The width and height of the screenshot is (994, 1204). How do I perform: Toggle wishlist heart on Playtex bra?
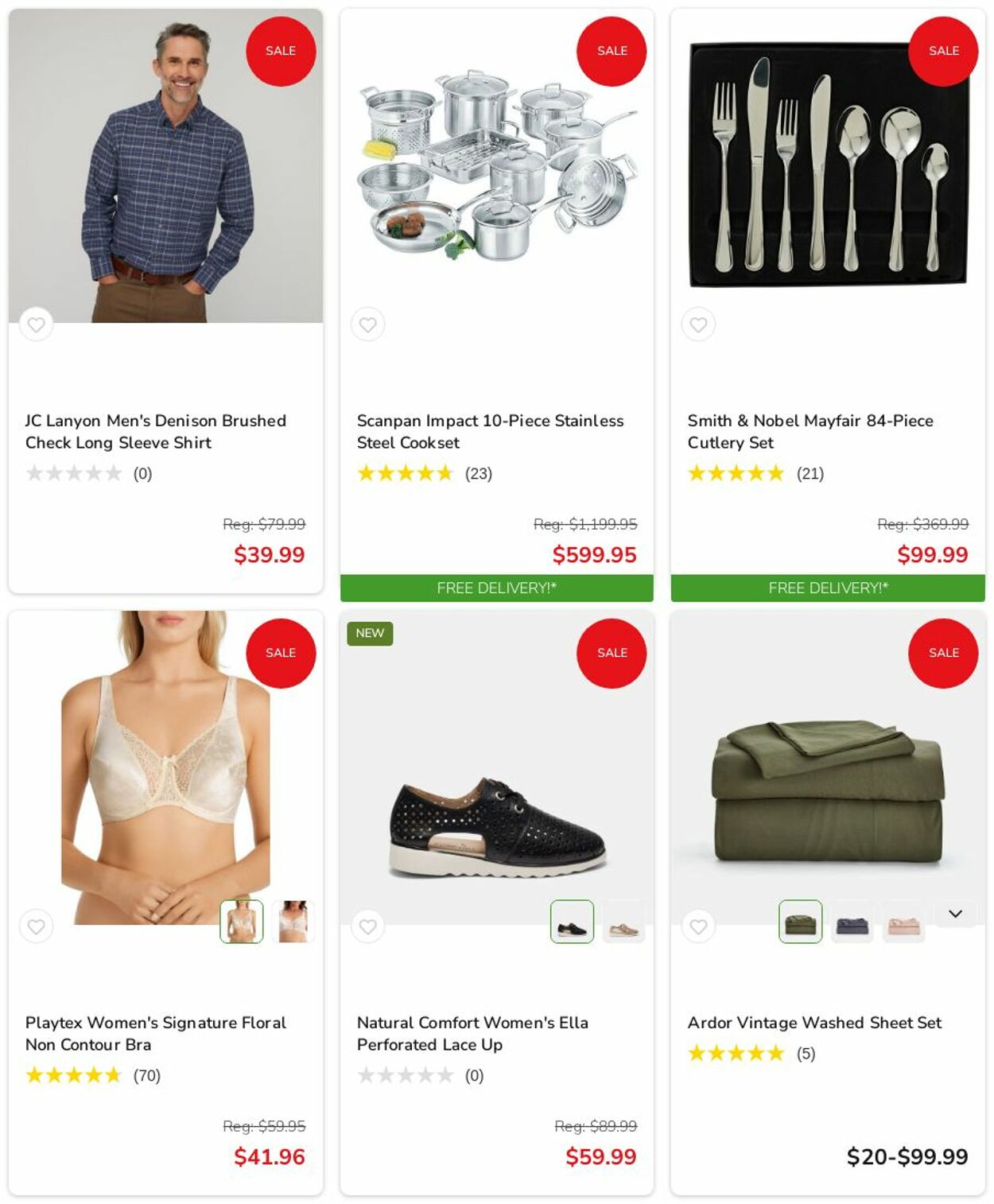36,926
